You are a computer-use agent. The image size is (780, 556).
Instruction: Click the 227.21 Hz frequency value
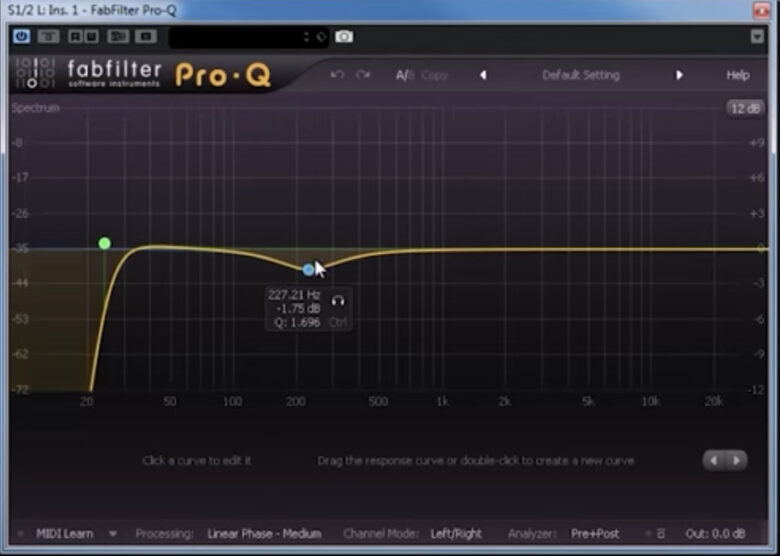coord(294,295)
